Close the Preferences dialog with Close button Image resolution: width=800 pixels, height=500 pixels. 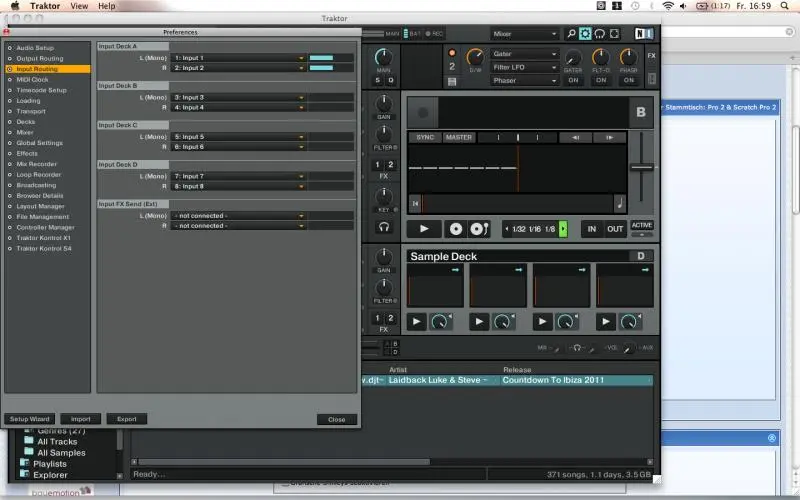[336, 419]
